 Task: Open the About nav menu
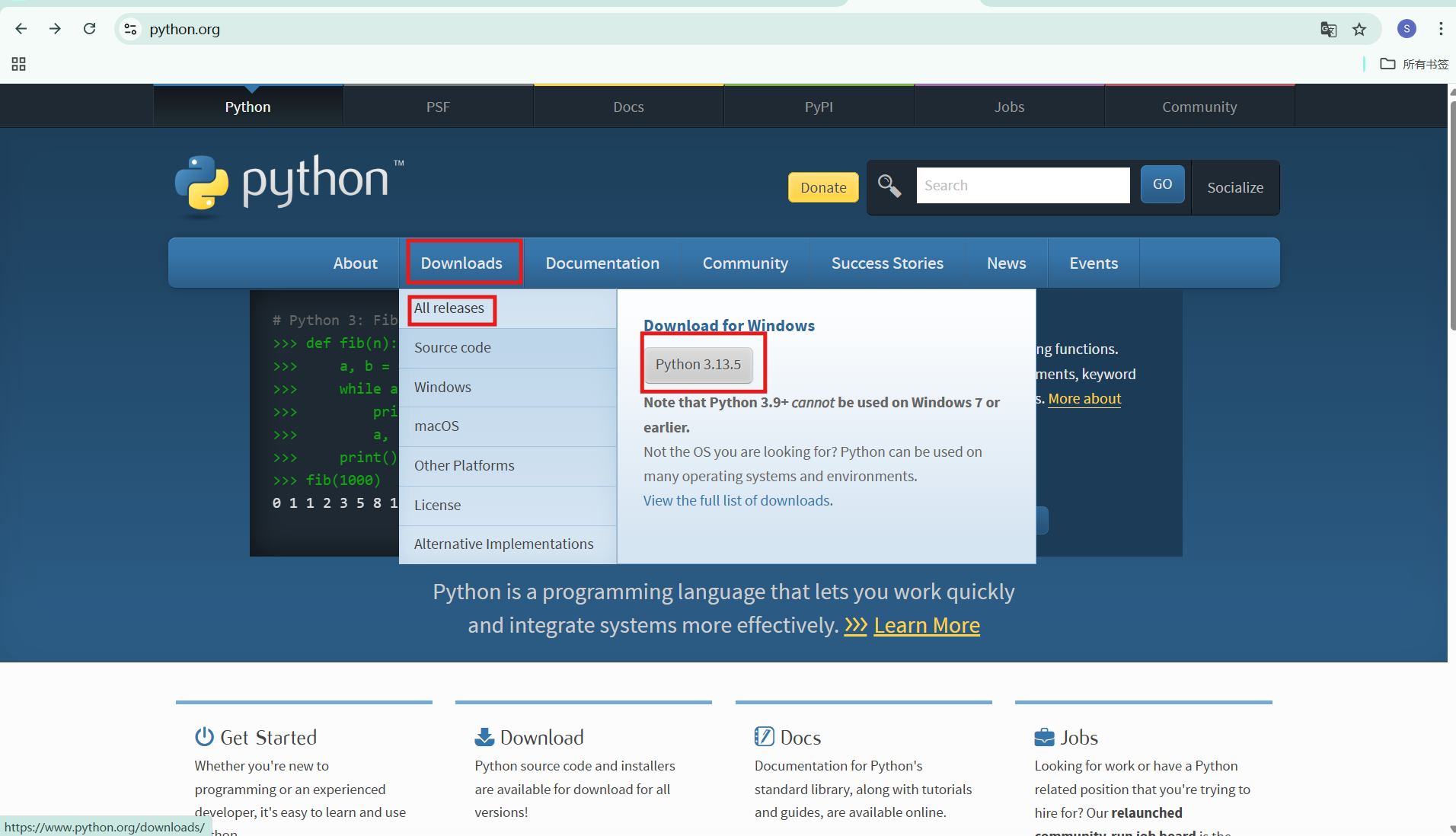tap(355, 263)
